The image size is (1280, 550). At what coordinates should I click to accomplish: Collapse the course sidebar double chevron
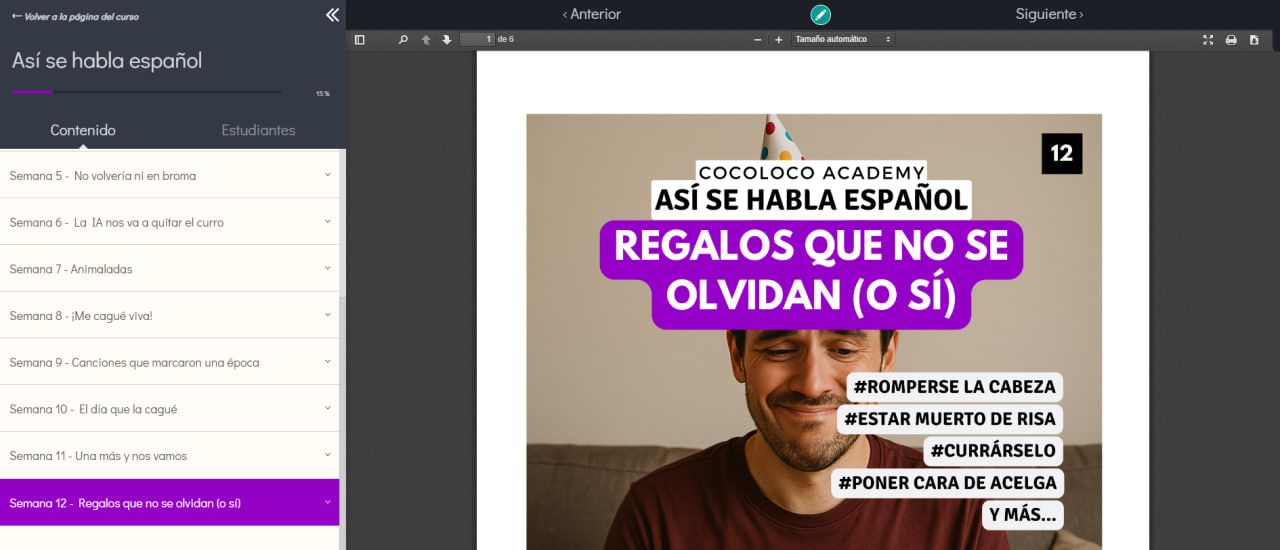(332, 15)
